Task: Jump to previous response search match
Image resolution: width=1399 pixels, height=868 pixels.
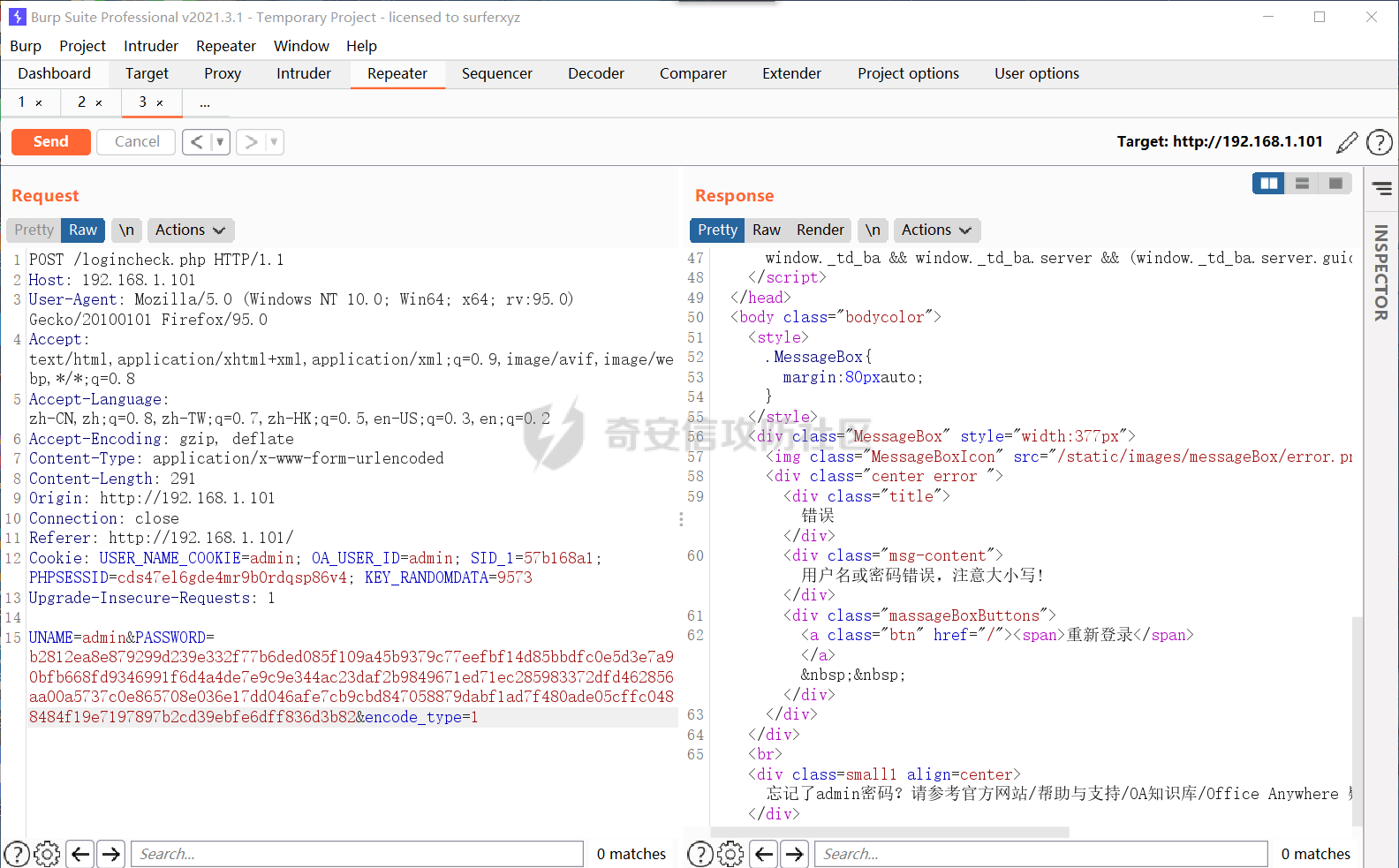Action: click(764, 854)
